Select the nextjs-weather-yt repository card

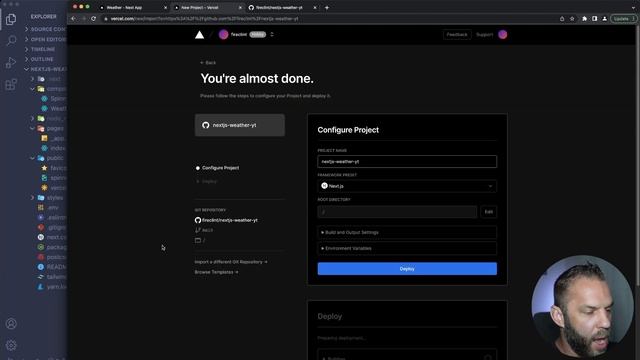(x=240, y=125)
